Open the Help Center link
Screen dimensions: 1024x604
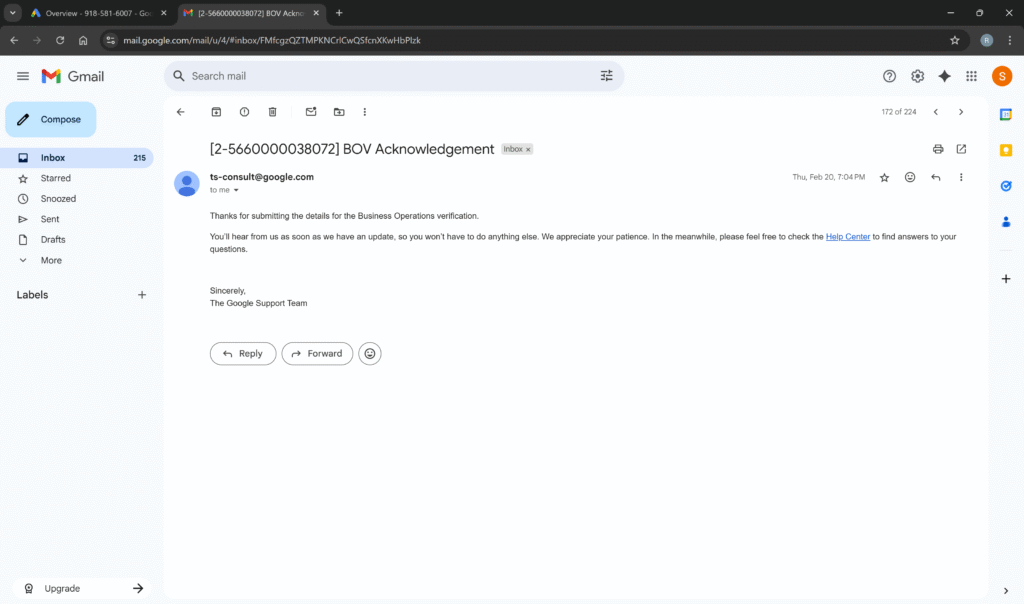pyautogui.click(x=847, y=237)
